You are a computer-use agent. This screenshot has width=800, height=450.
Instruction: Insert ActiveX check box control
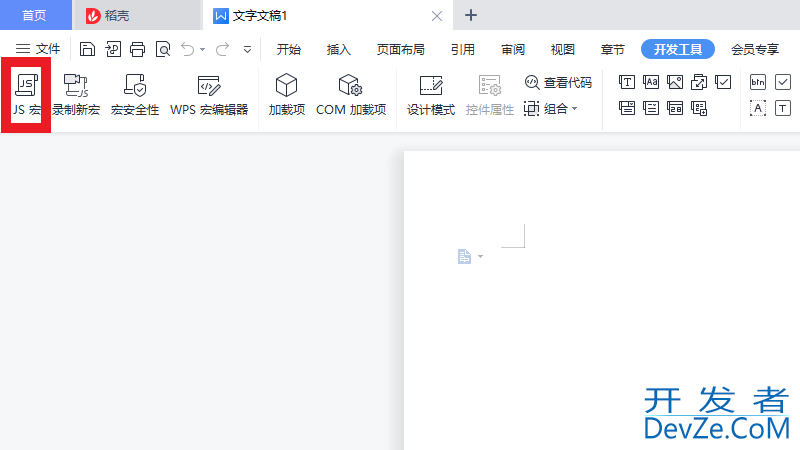(x=783, y=82)
